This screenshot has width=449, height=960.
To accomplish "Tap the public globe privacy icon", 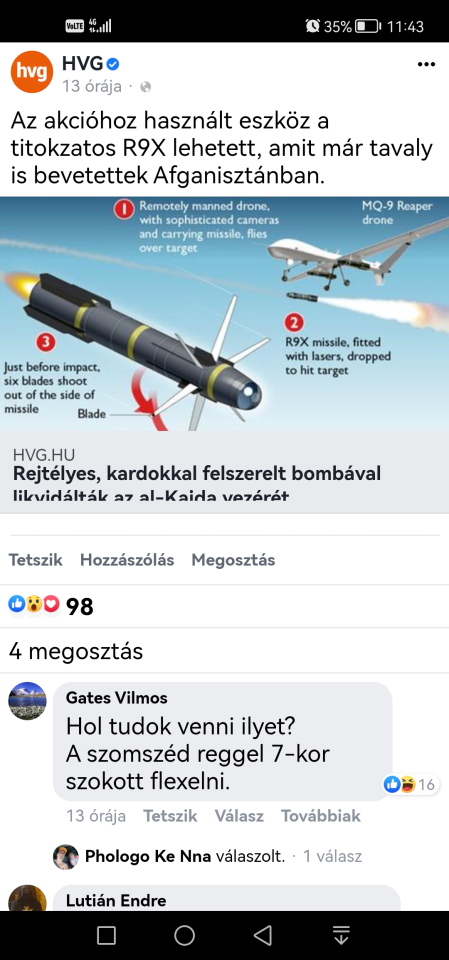I will coord(146,88).
